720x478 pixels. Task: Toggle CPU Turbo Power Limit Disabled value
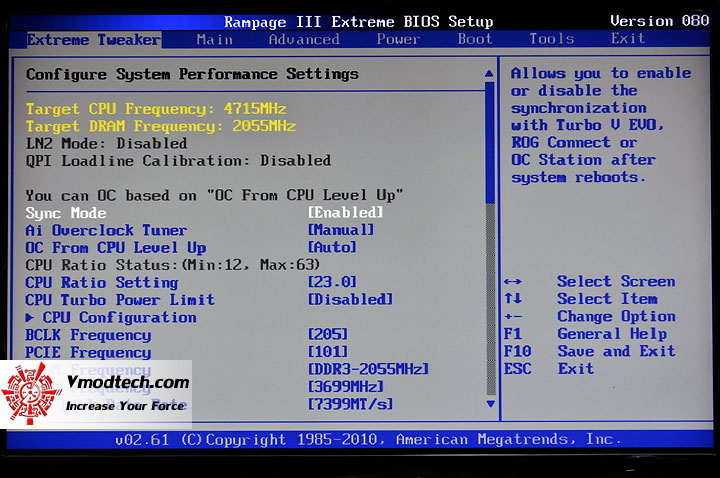(x=350, y=299)
